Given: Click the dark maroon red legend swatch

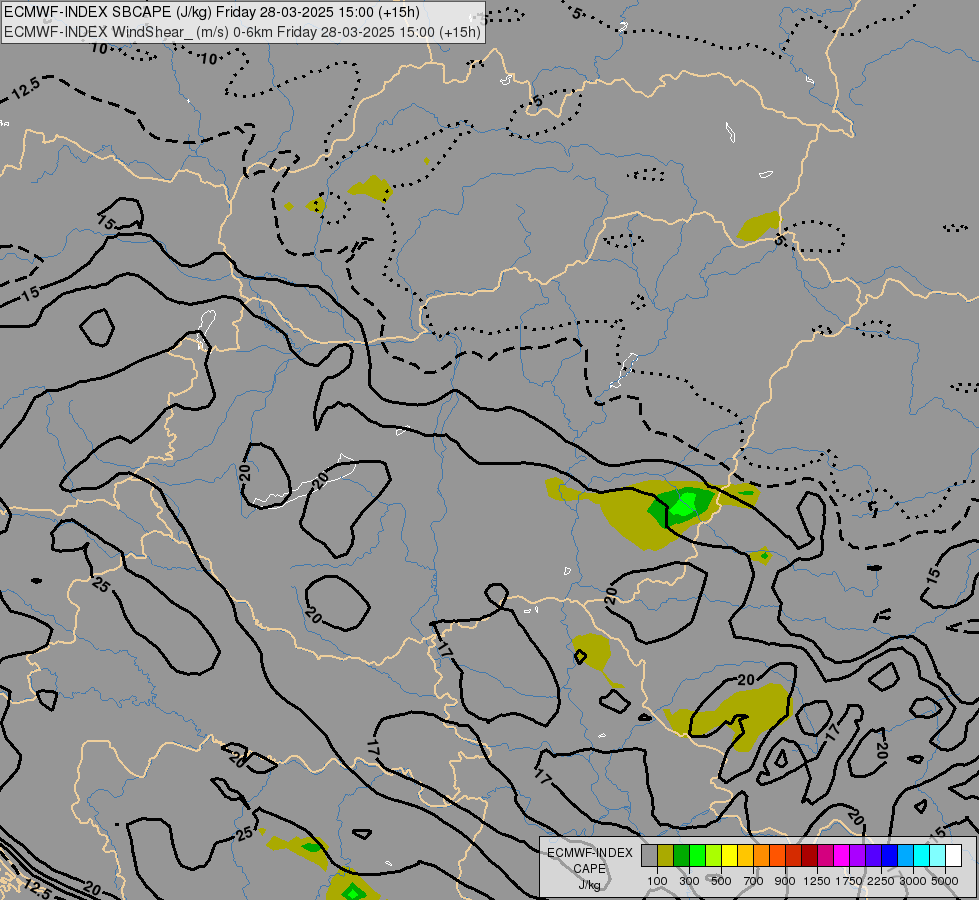Looking at the screenshot, I should point(810,855).
